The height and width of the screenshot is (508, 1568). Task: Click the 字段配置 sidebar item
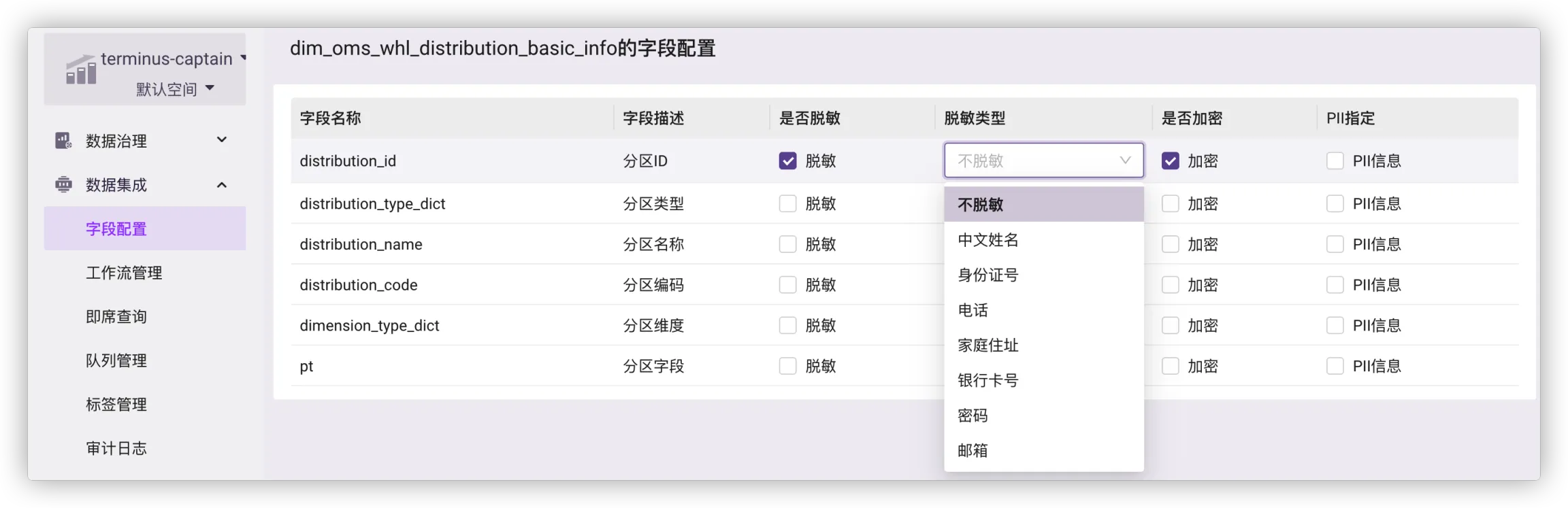coord(116,229)
